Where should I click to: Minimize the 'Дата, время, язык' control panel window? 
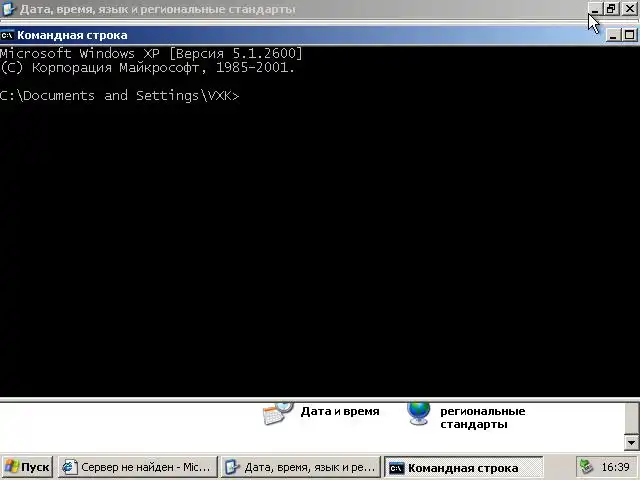[x=595, y=9]
